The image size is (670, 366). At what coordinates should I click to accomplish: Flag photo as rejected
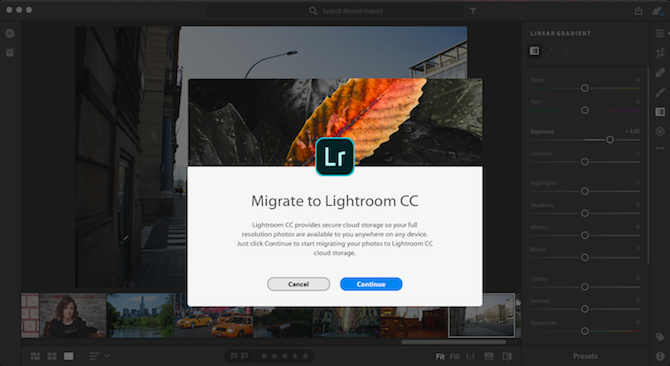point(244,356)
